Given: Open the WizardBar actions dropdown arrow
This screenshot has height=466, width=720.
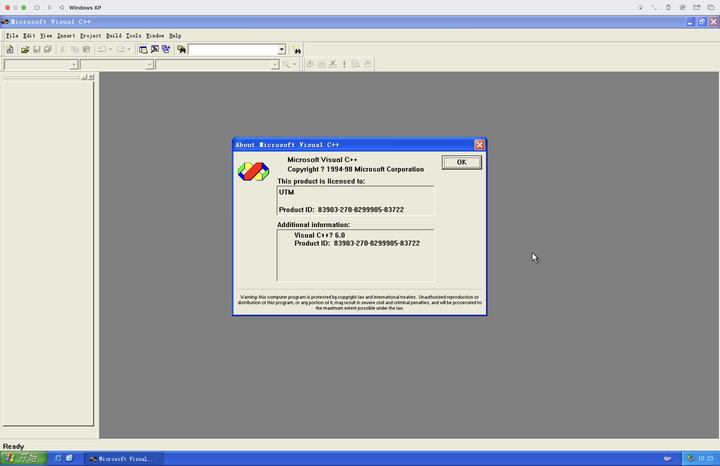Looking at the screenshot, I should click(295, 64).
